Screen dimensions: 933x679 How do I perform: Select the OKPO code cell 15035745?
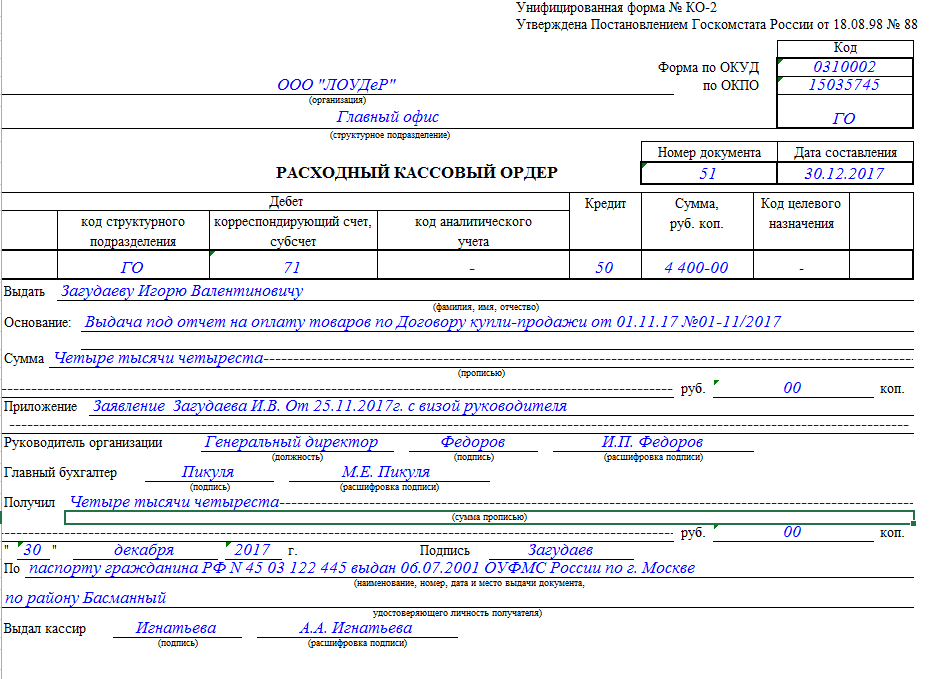(x=844, y=85)
